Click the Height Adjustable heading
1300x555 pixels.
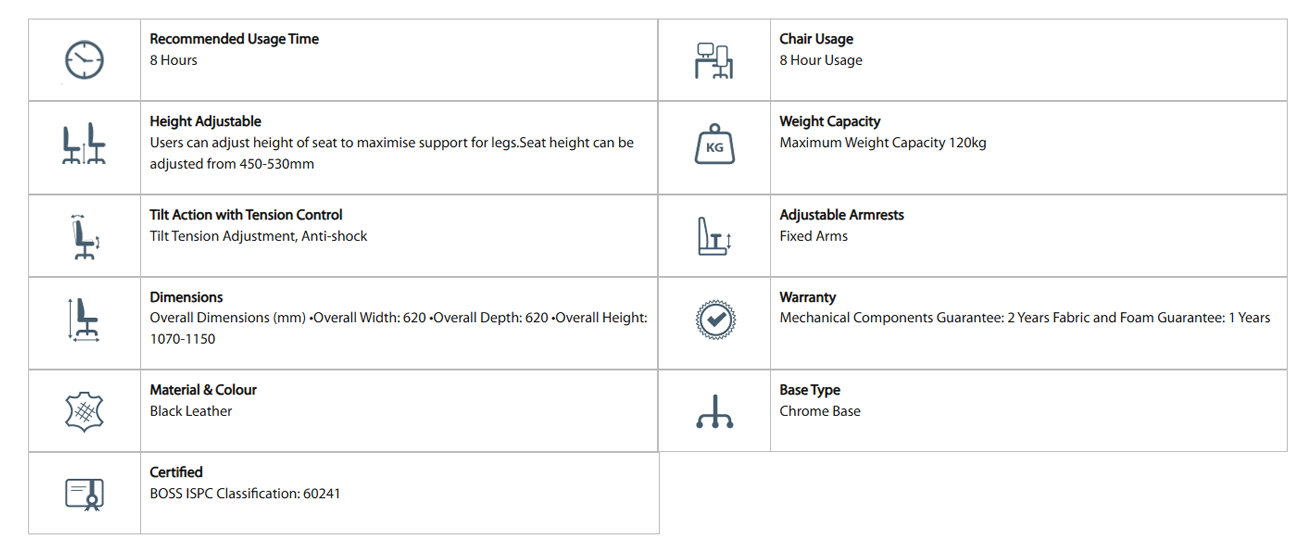pos(205,121)
